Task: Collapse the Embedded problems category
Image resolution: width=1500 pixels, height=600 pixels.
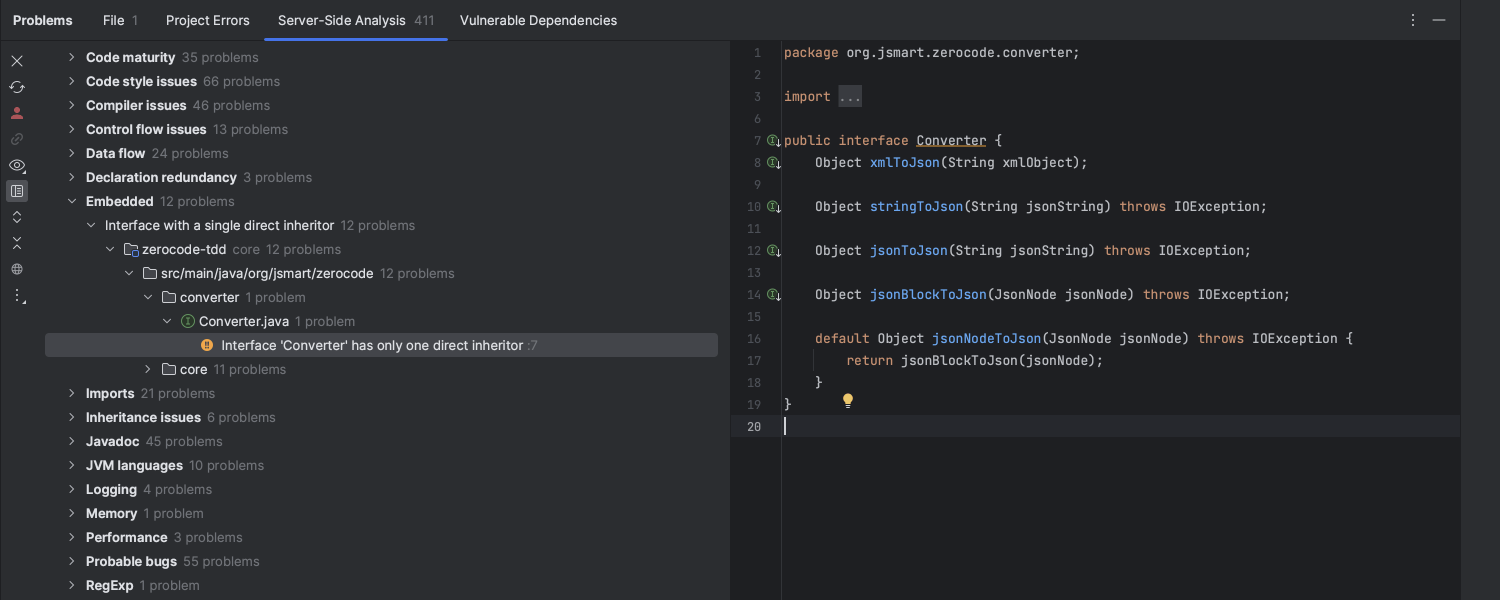Action: tap(72, 202)
